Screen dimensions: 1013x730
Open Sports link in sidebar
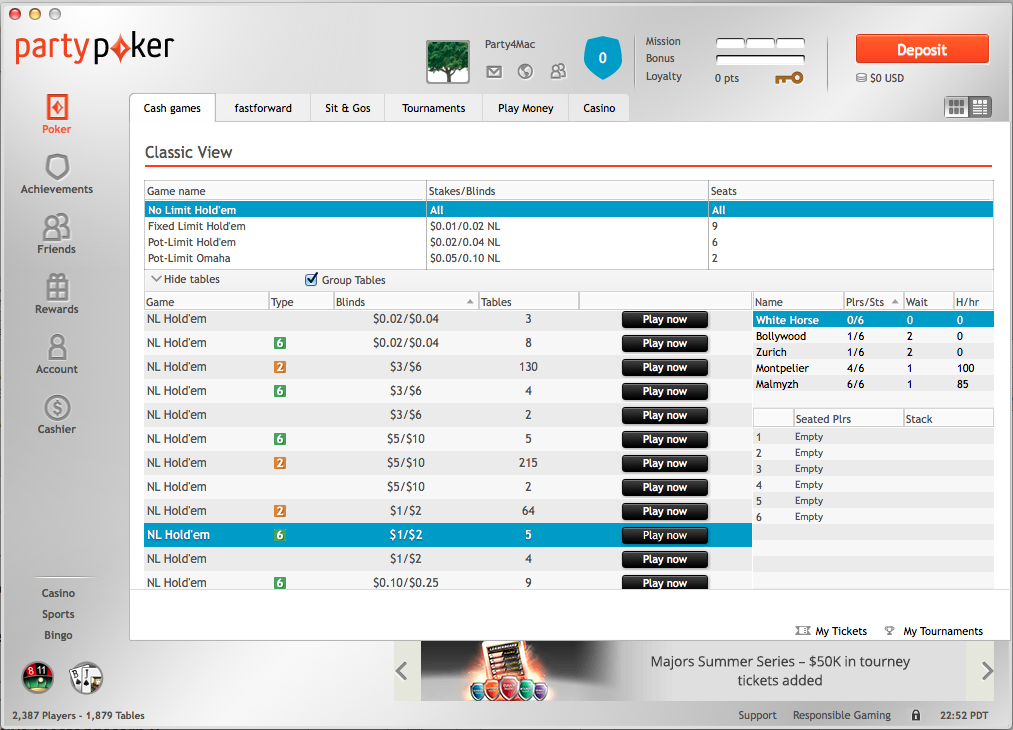58,614
